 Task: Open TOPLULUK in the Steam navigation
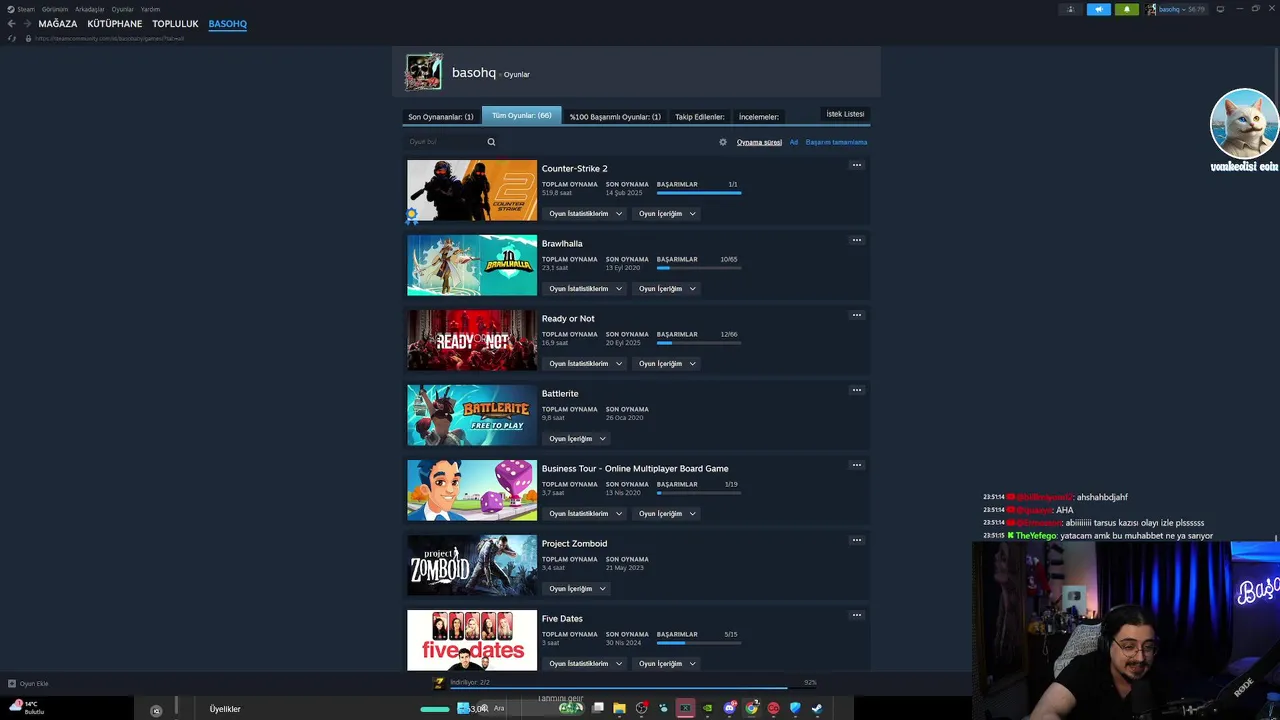coord(175,24)
